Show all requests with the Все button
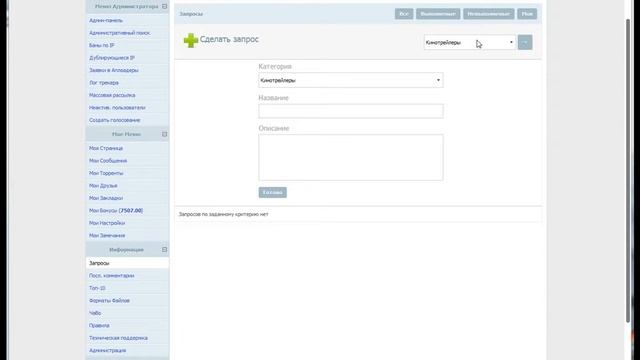640x360 pixels. [404, 14]
